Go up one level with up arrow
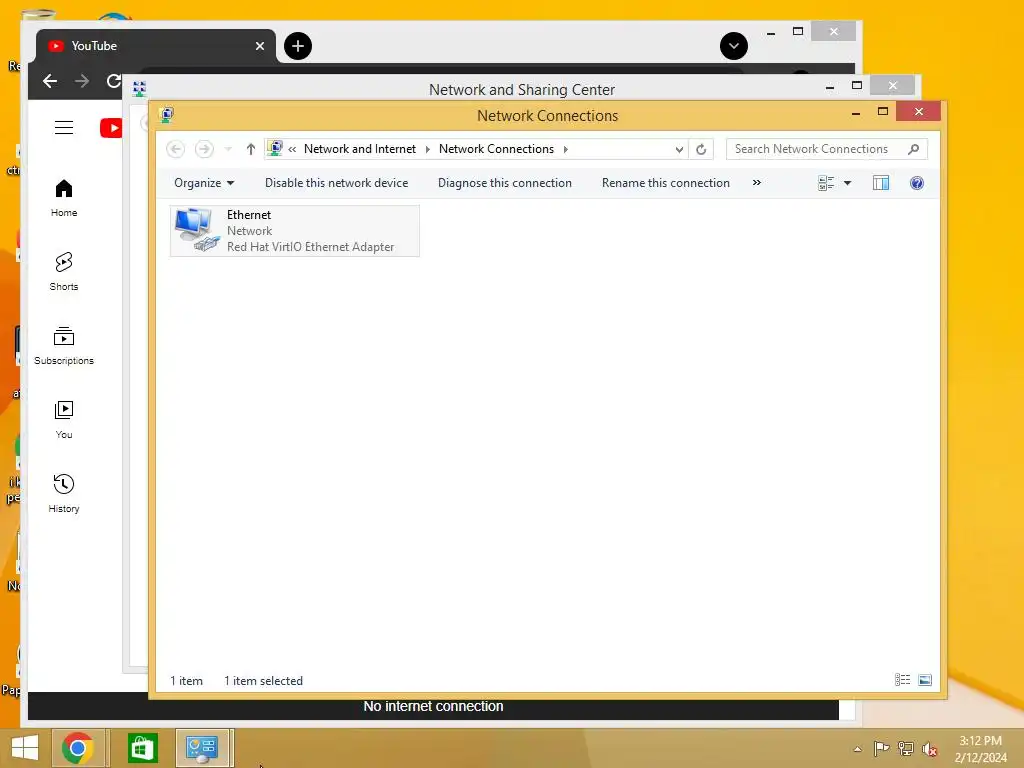 [x=250, y=149]
